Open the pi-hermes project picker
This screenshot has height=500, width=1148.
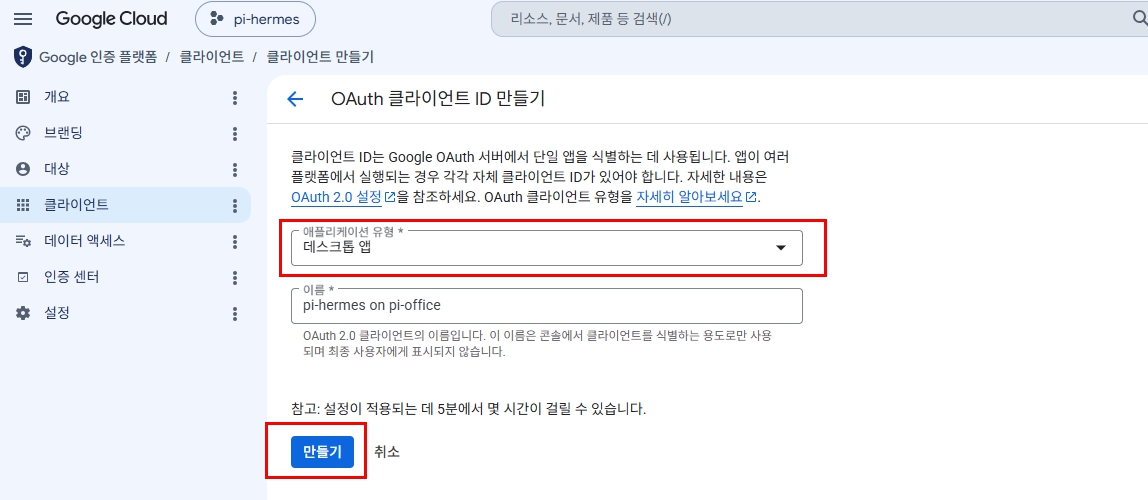pyautogui.click(x=255, y=19)
